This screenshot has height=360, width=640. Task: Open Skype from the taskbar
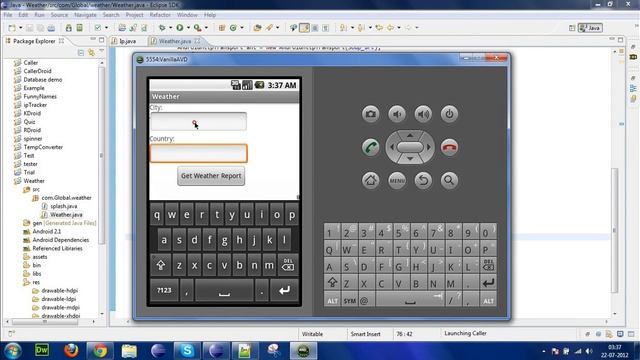(x=187, y=351)
